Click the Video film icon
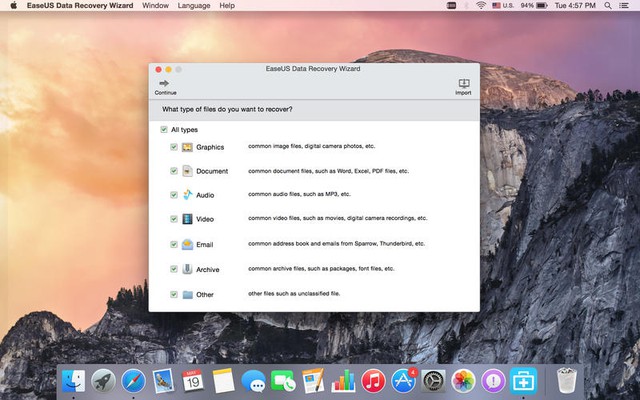The height and width of the screenshot is (400, 640). pos(187,219)
